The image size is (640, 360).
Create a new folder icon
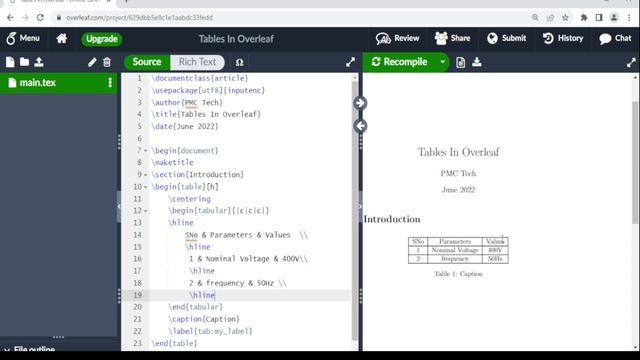[x=24, y=62]
